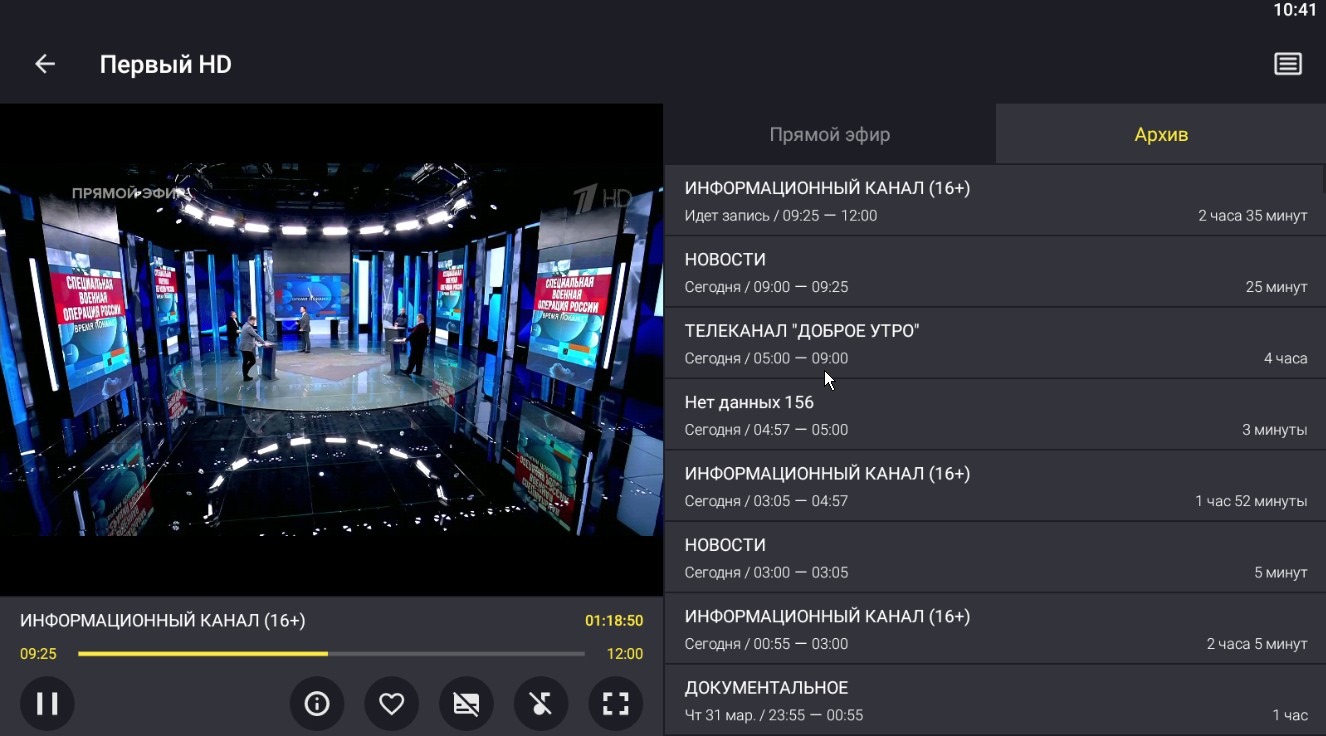
Task: Open program info with the (i) icon
Action: click(317, 703)
